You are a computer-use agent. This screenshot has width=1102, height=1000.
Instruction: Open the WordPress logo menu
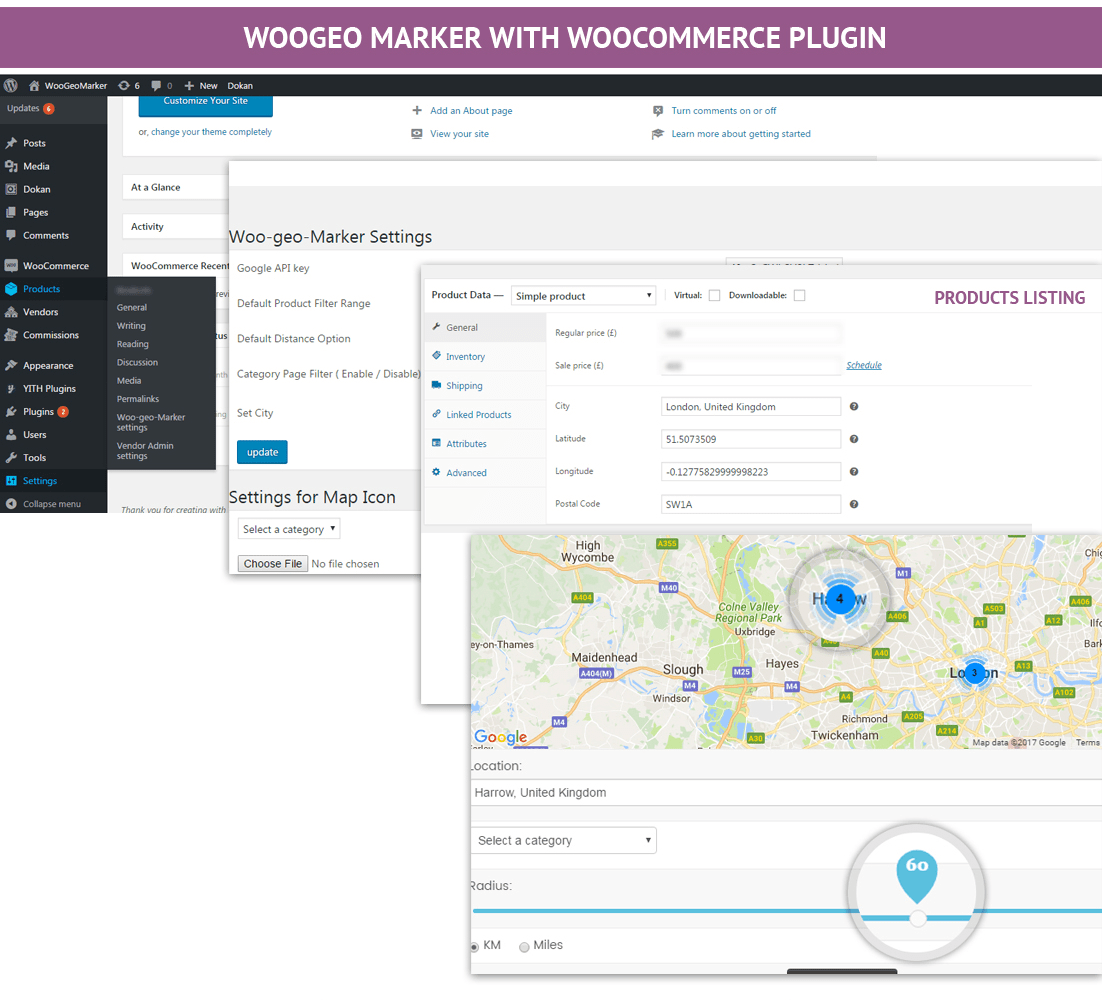pyautogui.click(x=11, y=86)
